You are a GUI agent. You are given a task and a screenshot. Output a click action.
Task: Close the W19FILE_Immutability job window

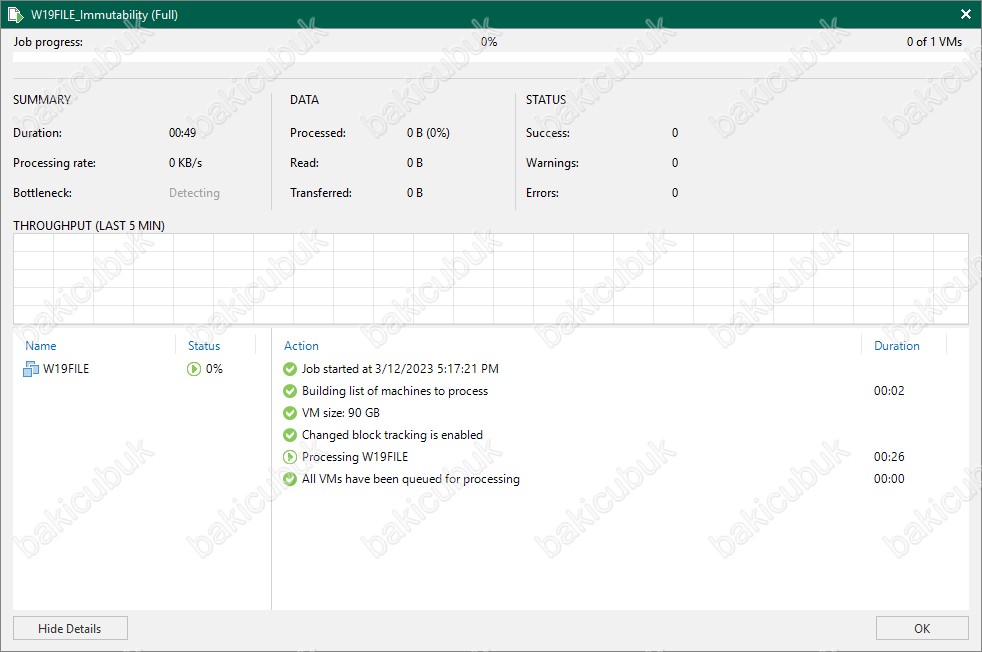coord(965,15)
